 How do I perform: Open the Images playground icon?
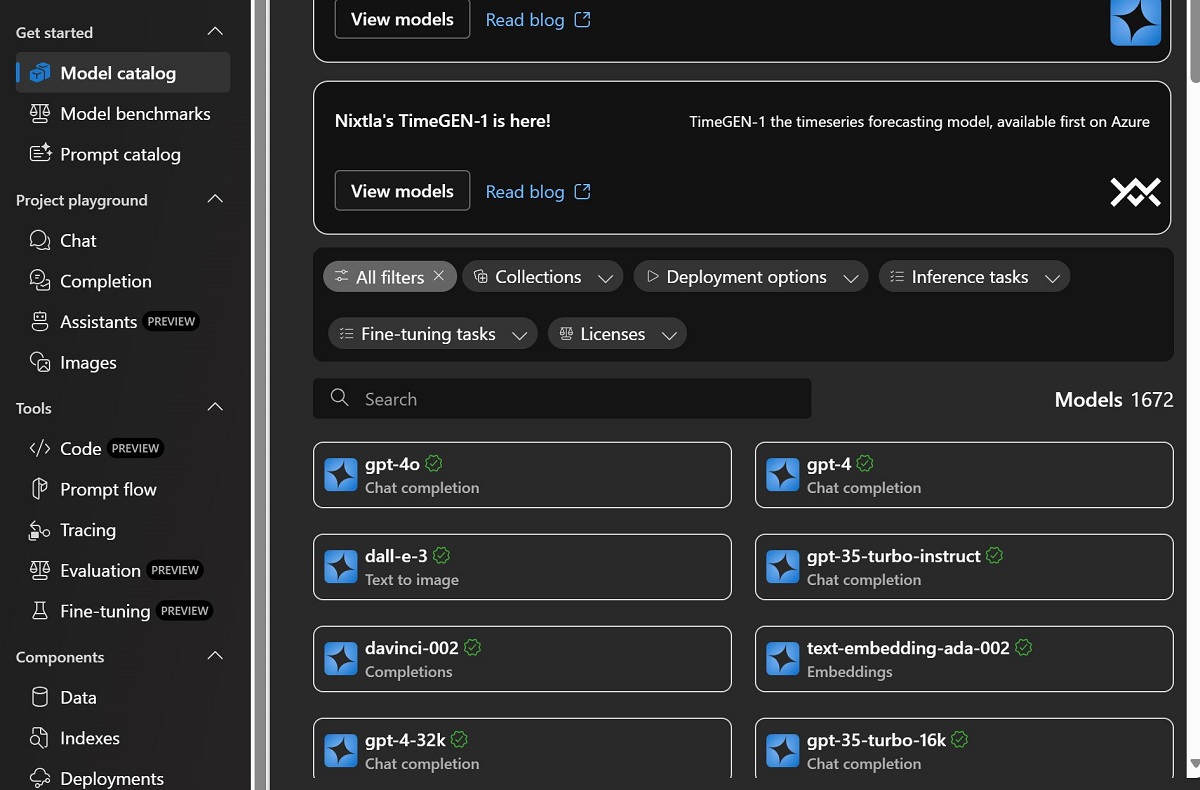pos(40,362)
